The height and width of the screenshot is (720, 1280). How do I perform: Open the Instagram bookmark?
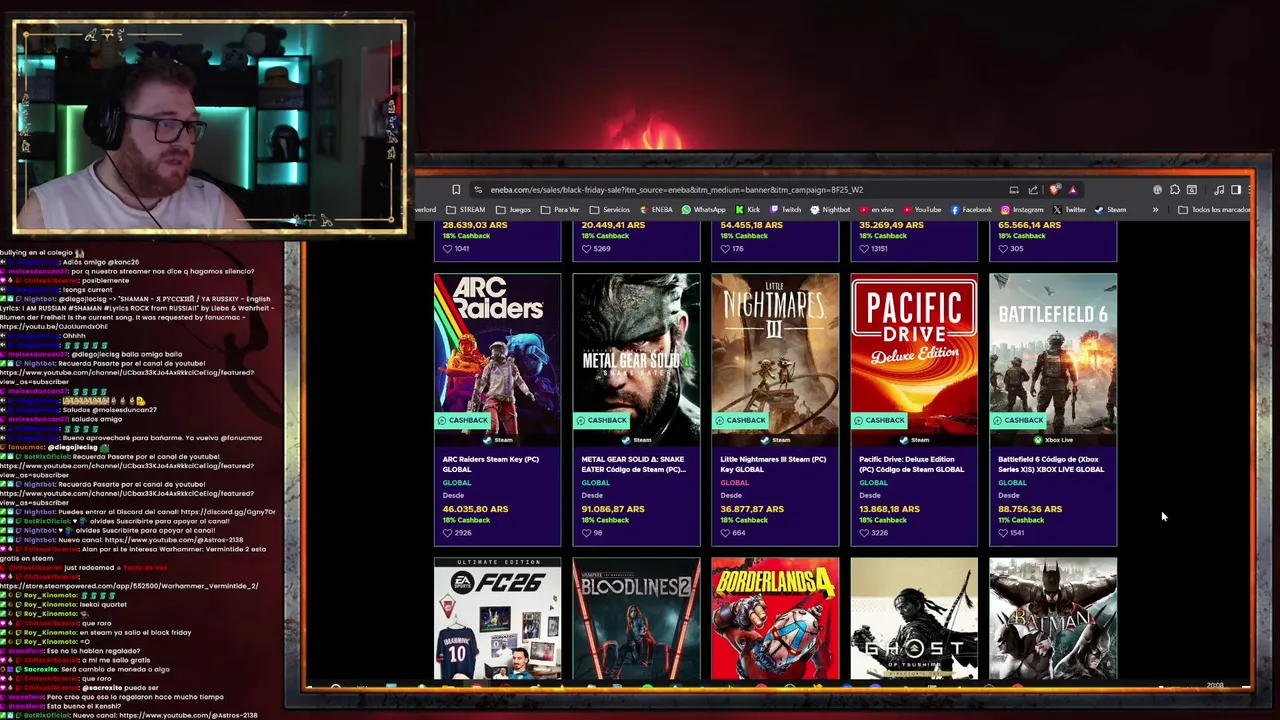(1022, 210)
